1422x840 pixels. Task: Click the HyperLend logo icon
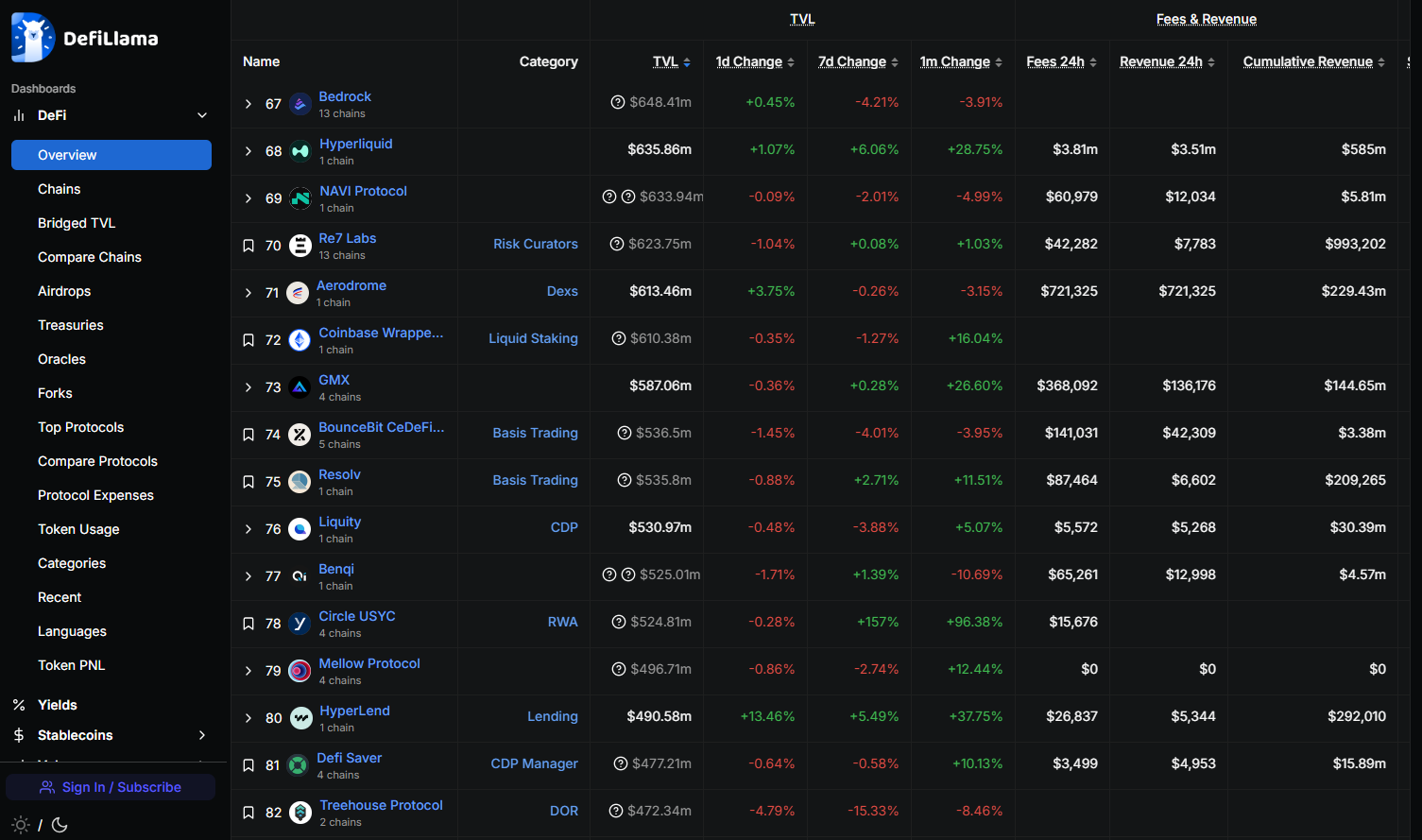(x=300, y=718)
